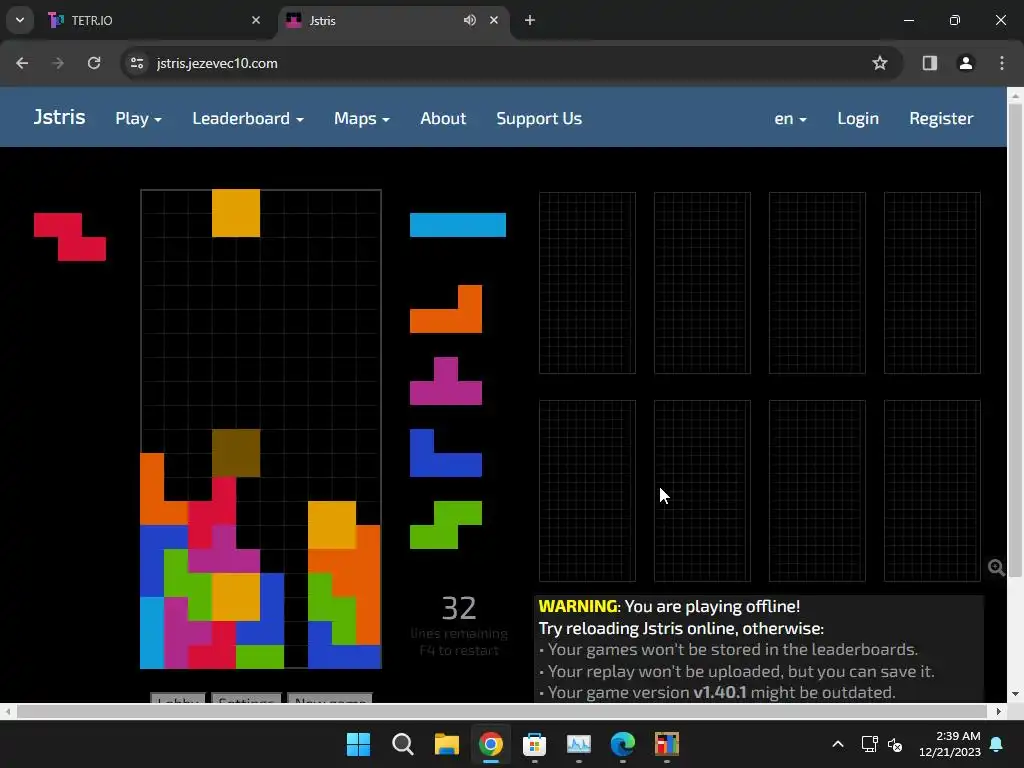1024x768 pixels.
Task: Click the scroll right arrow
Action: point(999,711)
